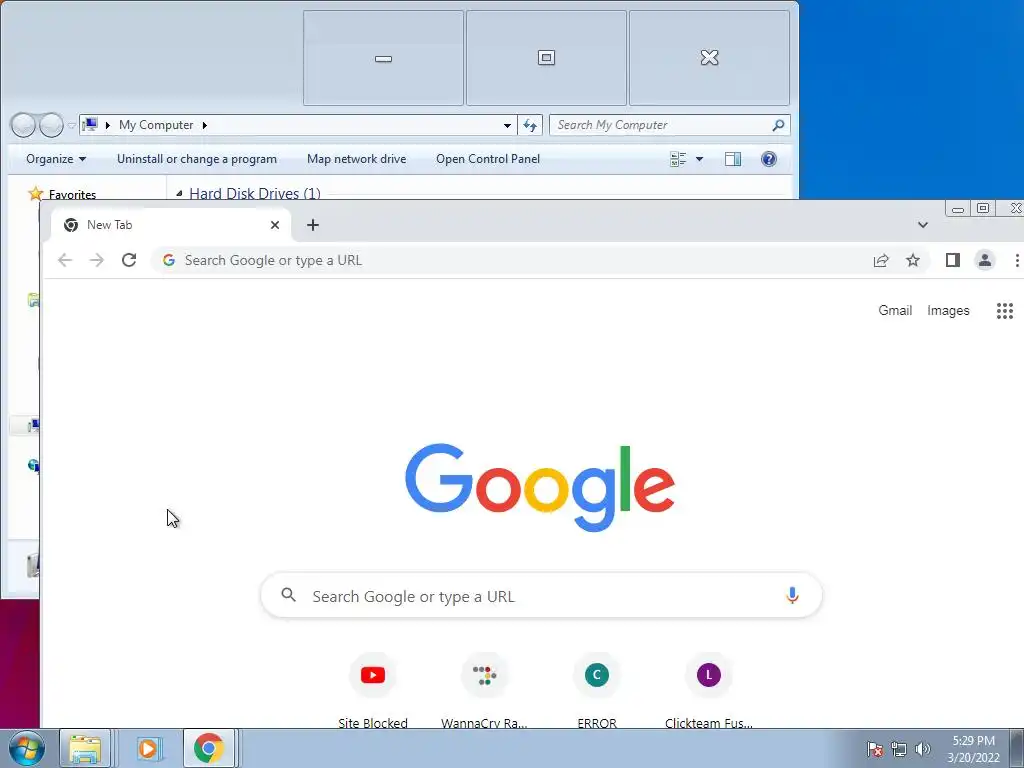Click My Computer in the breadcrumb
Screen dimensions: 1024x768
point(156,125)
